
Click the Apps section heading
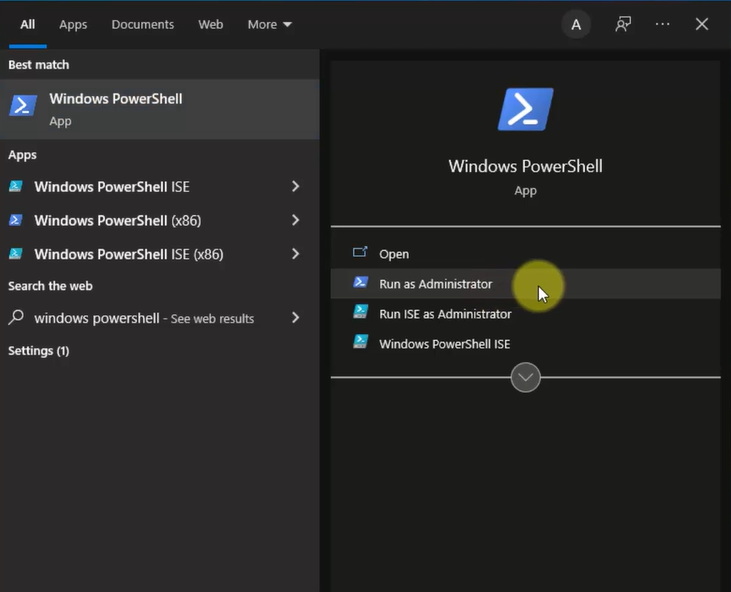[22, 155]
